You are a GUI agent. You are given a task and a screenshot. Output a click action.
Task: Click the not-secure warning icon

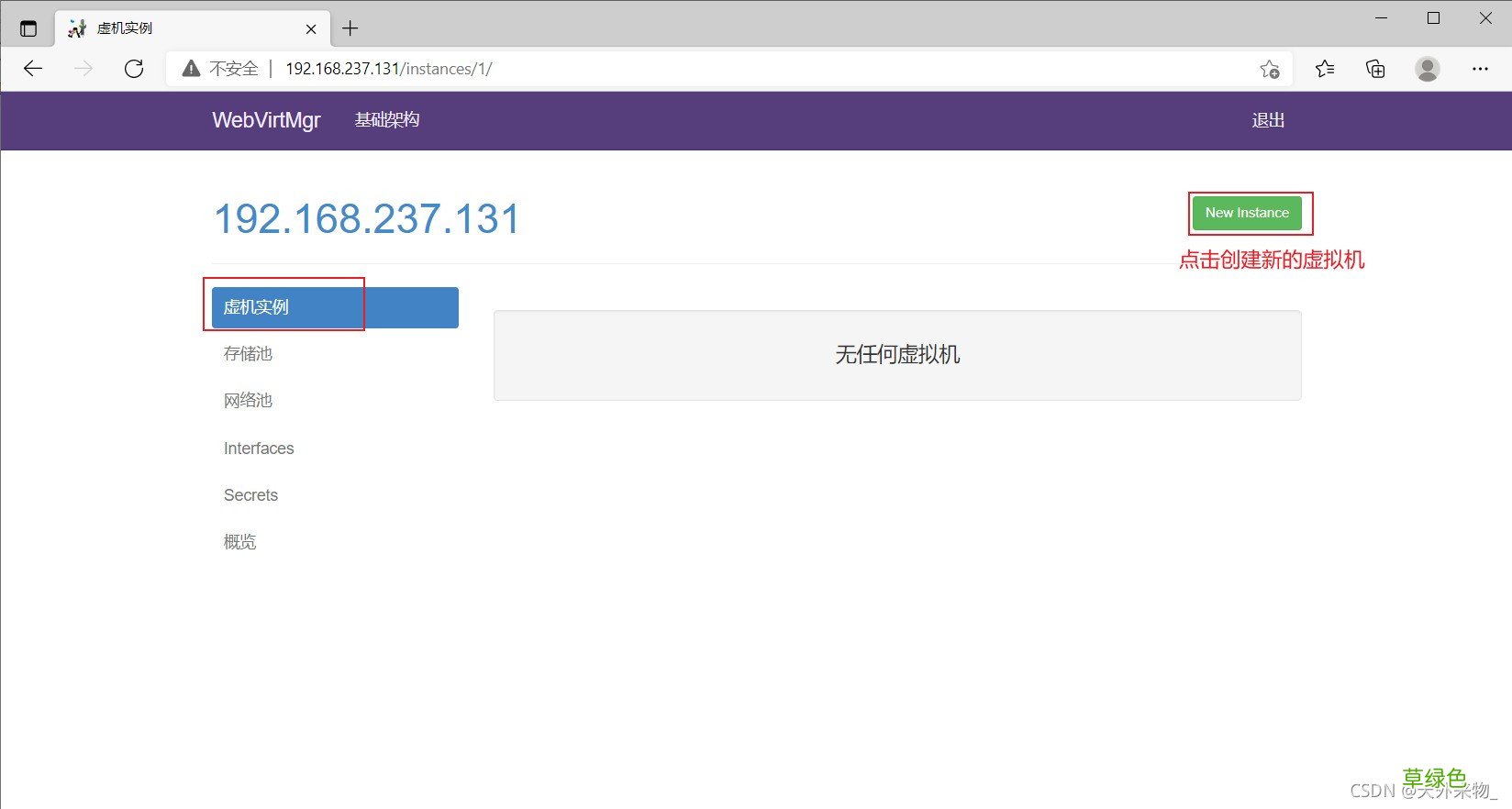(x=191, y=69)
